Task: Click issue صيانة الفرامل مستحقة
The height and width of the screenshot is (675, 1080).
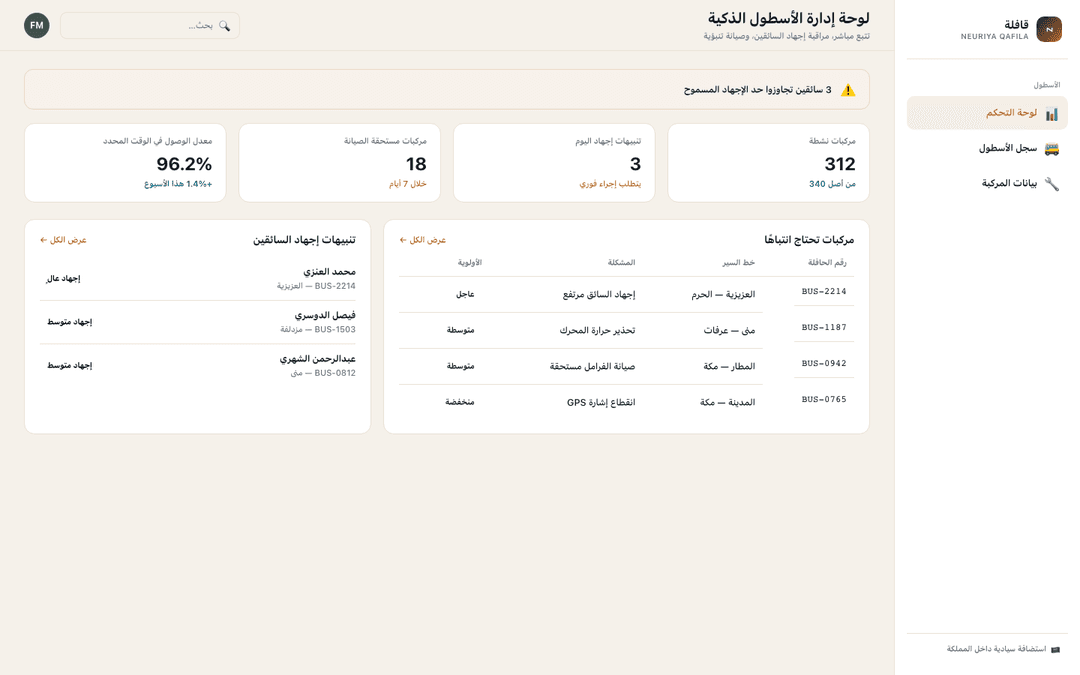Action: point(592,366)
